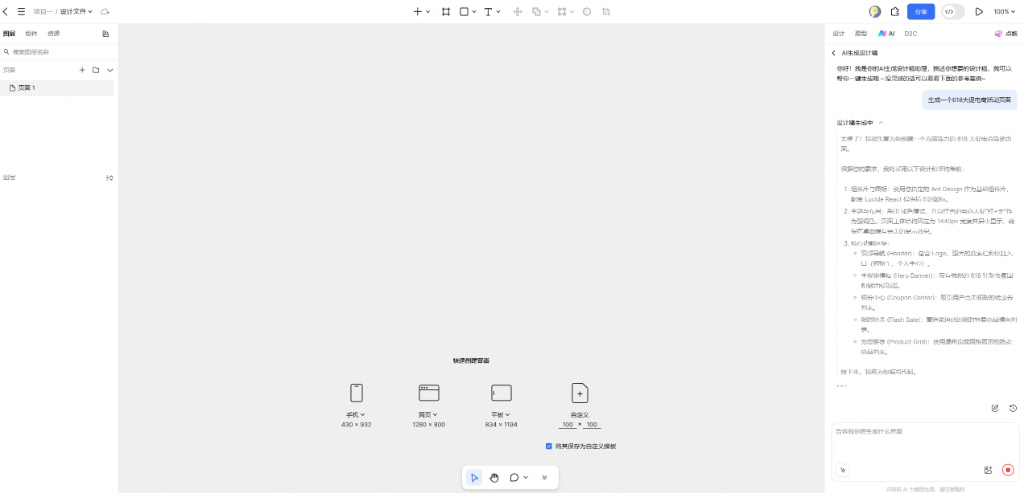The image size is (1024, 493).
Task: Open the 100% zoom dropdown
Action: [x=1005, y=12]
